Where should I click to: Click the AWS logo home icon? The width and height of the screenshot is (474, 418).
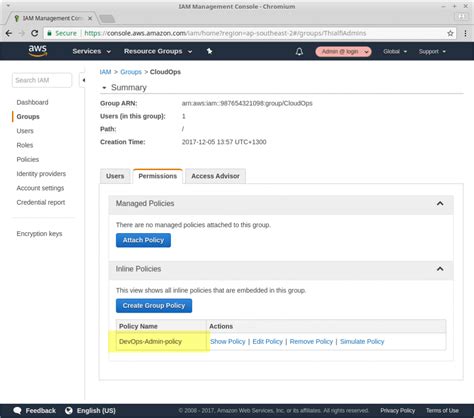coord(37,51)
